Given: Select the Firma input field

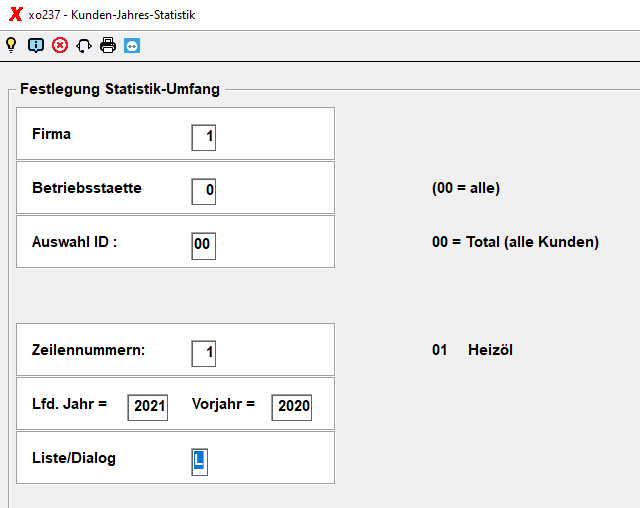Looking at the screenshot, I should point(204,138).
